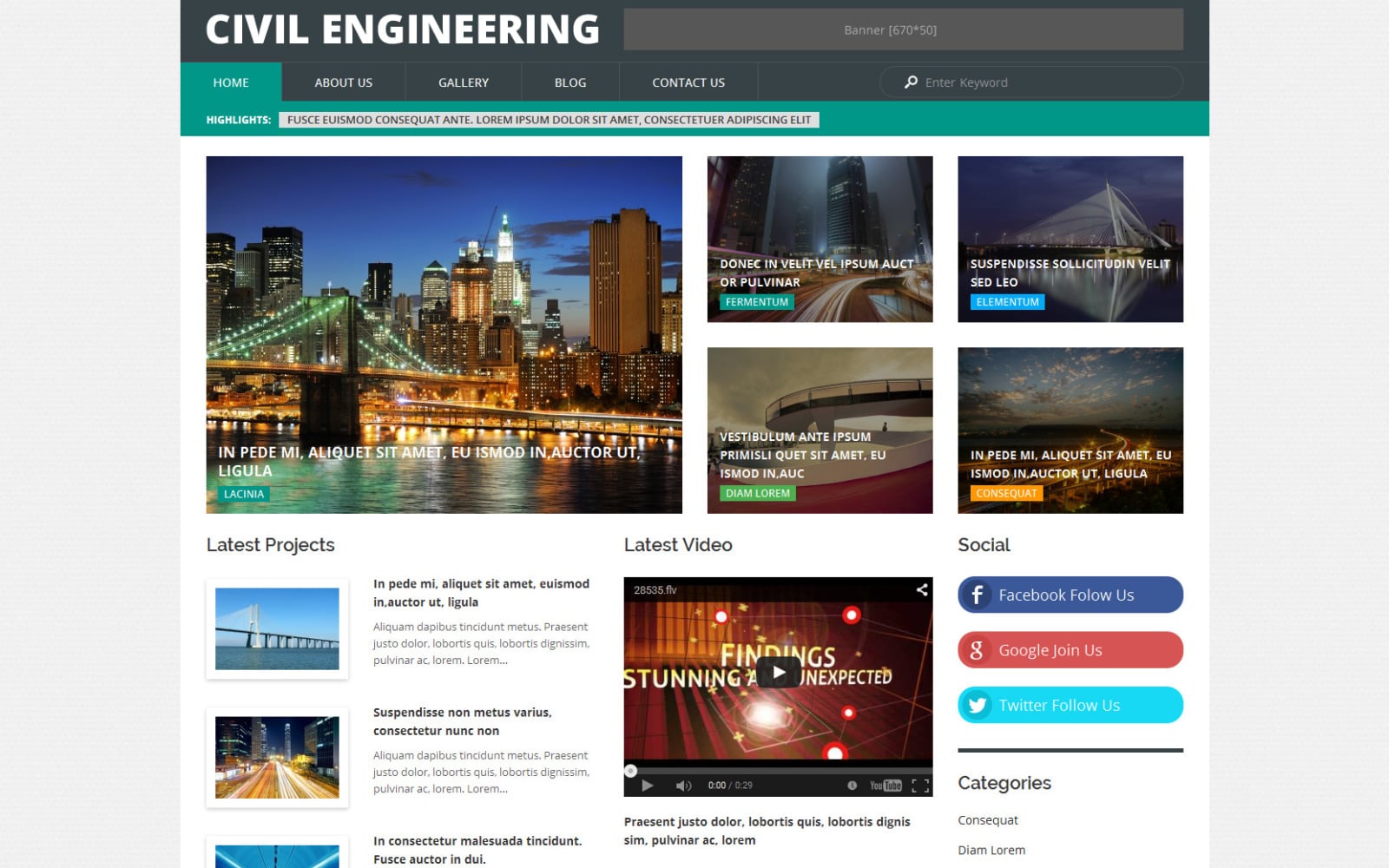Click the FERMENTUM tag label
Viewport: 1389px width, 868px height.
point(756,301)
